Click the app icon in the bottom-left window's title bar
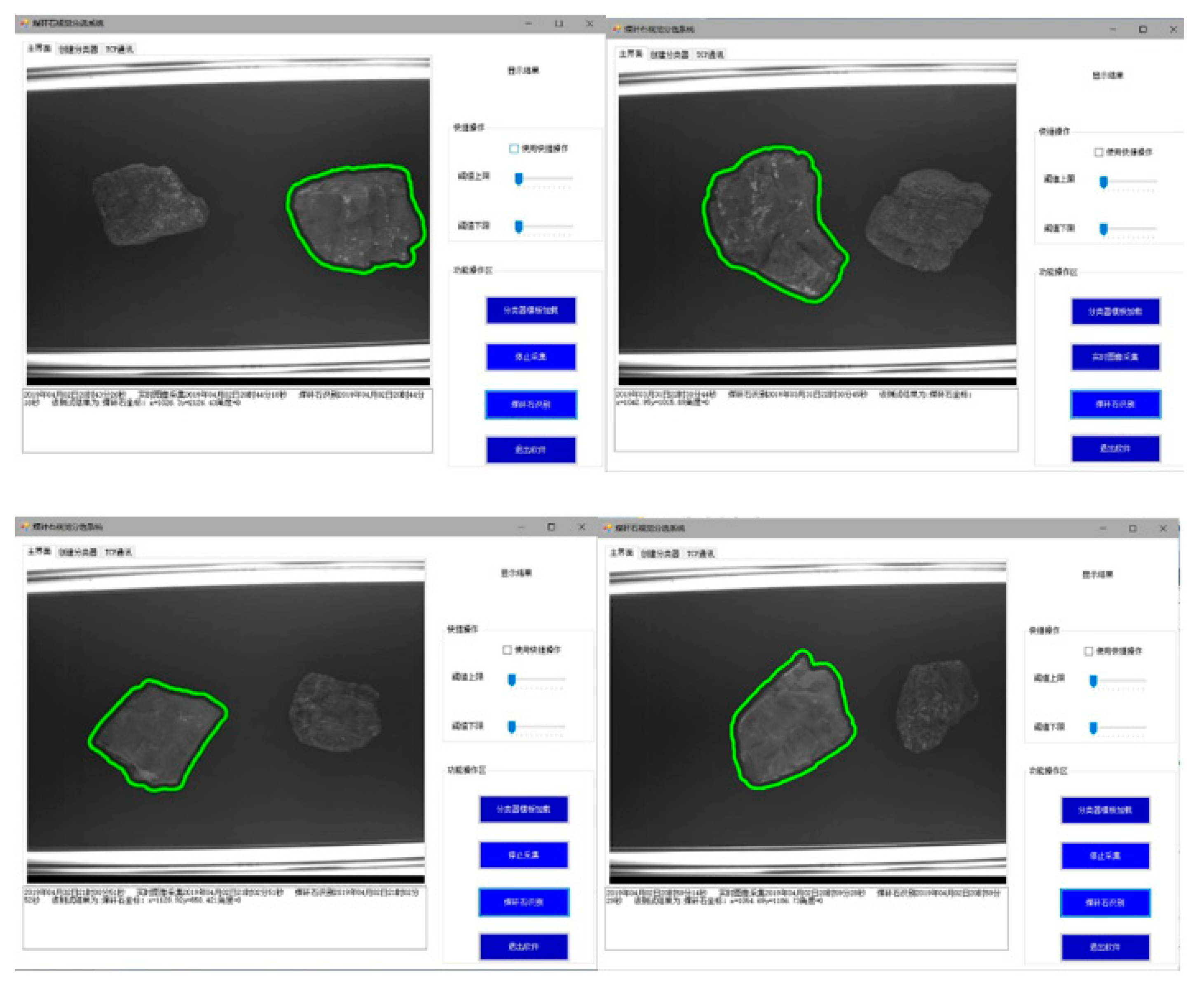The width and height of the screenshot is (1204, 985). (24, 527)
